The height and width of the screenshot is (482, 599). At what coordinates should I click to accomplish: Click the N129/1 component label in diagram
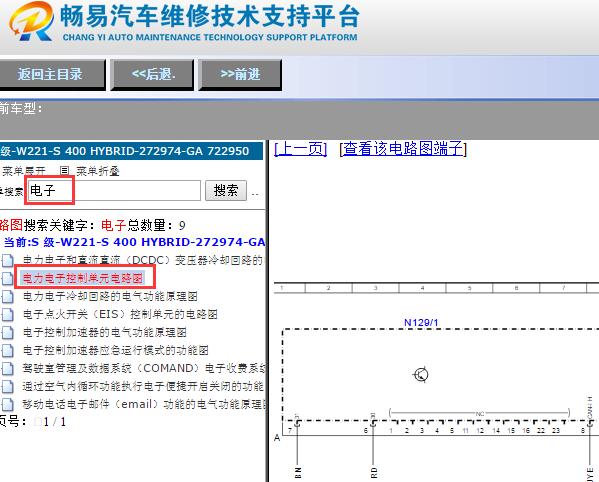point(421,323)
